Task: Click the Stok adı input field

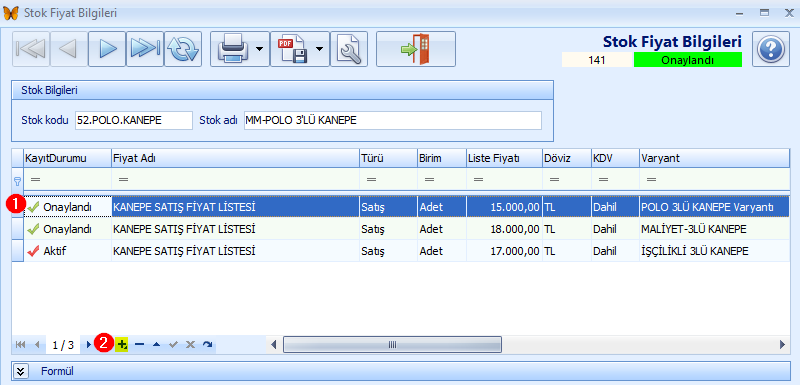Action: click(393, 120)
